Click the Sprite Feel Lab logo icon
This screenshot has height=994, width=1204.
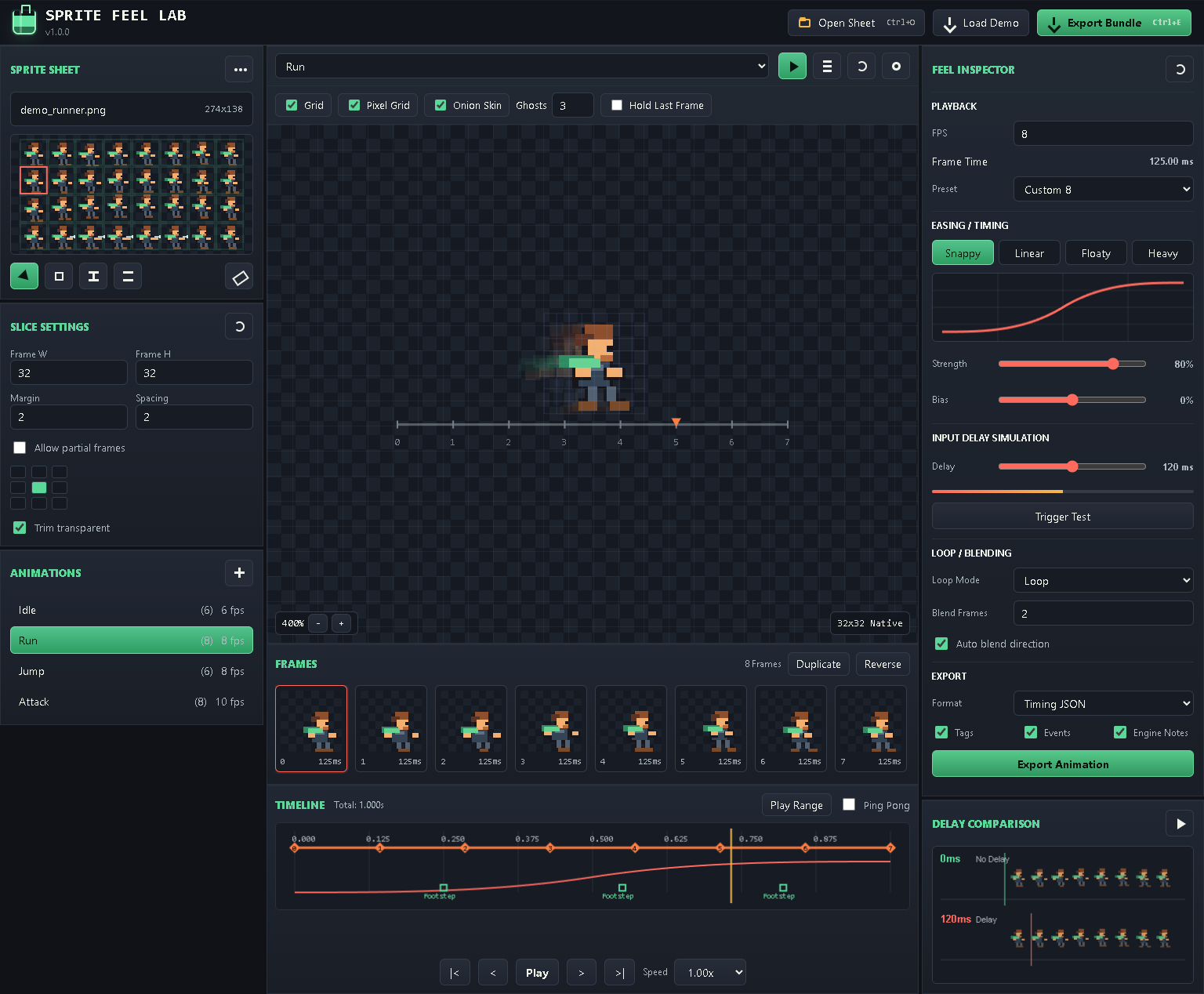click(x=24, y=21)
